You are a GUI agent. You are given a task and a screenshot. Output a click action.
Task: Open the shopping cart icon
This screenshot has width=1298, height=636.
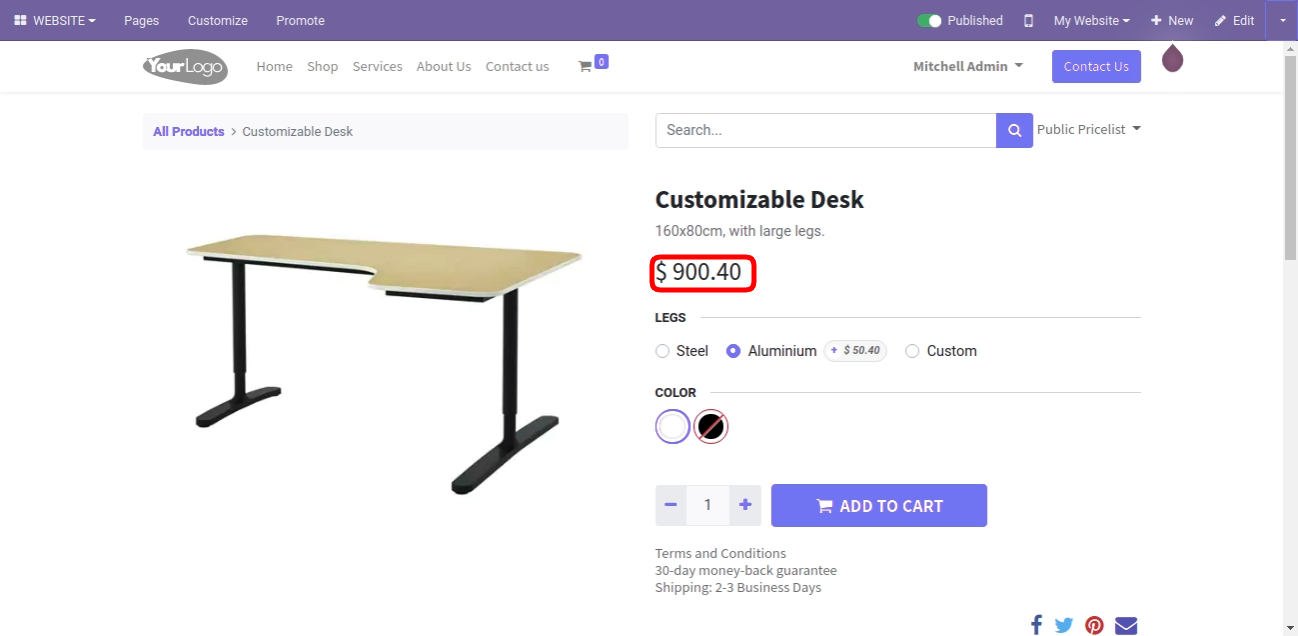pyautogui.click(x=586, y=66)
